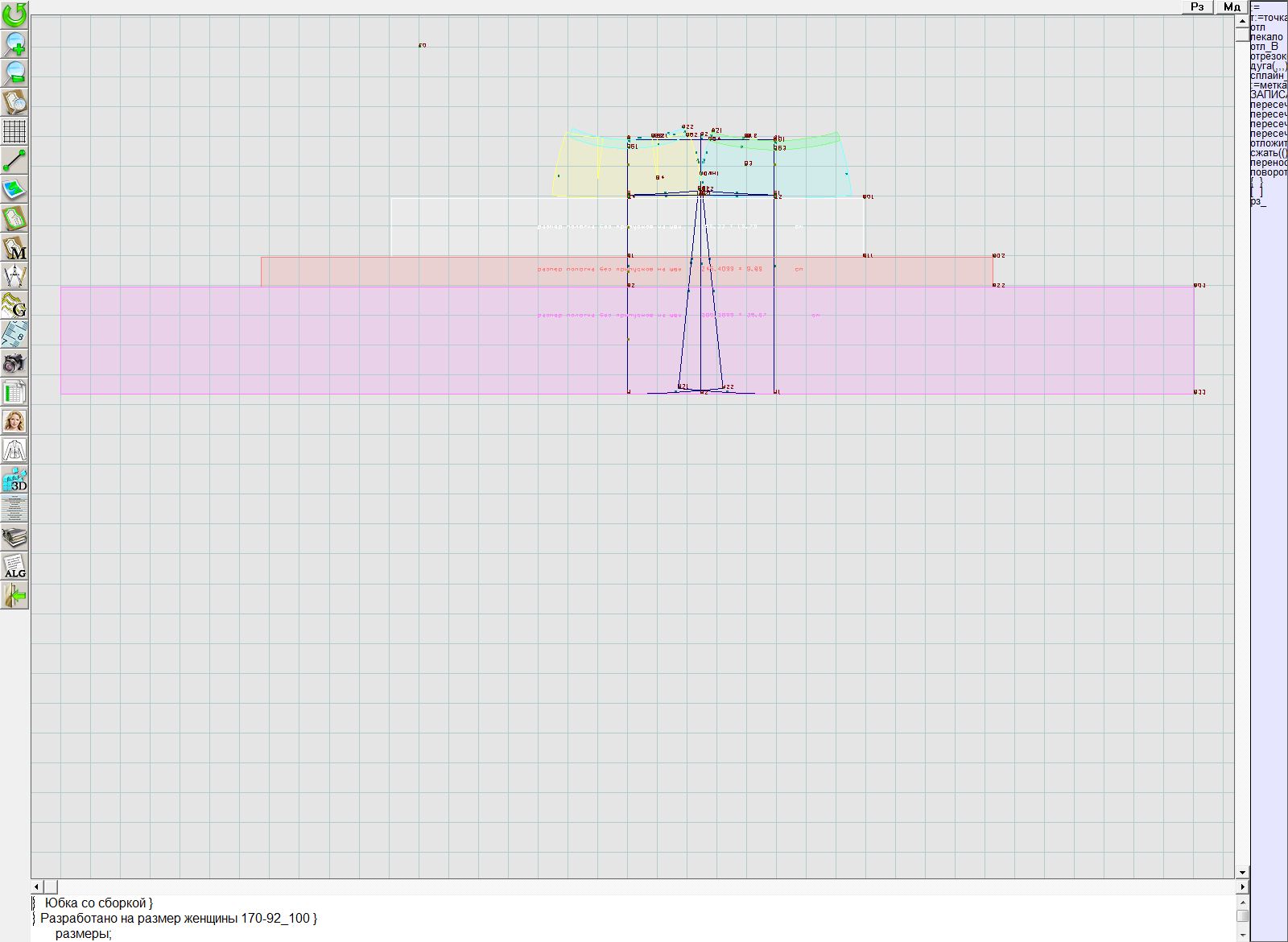Click the exit door arrow icon
1288x942 pixels.
[x=14, y=595]
